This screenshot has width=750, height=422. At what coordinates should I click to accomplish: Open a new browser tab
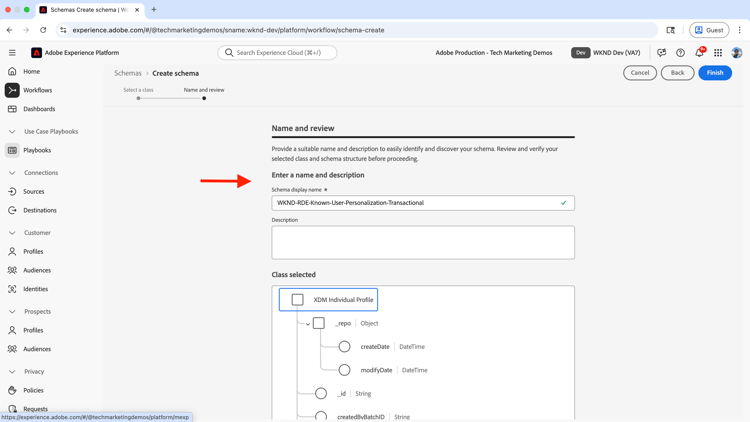[154, 10]
